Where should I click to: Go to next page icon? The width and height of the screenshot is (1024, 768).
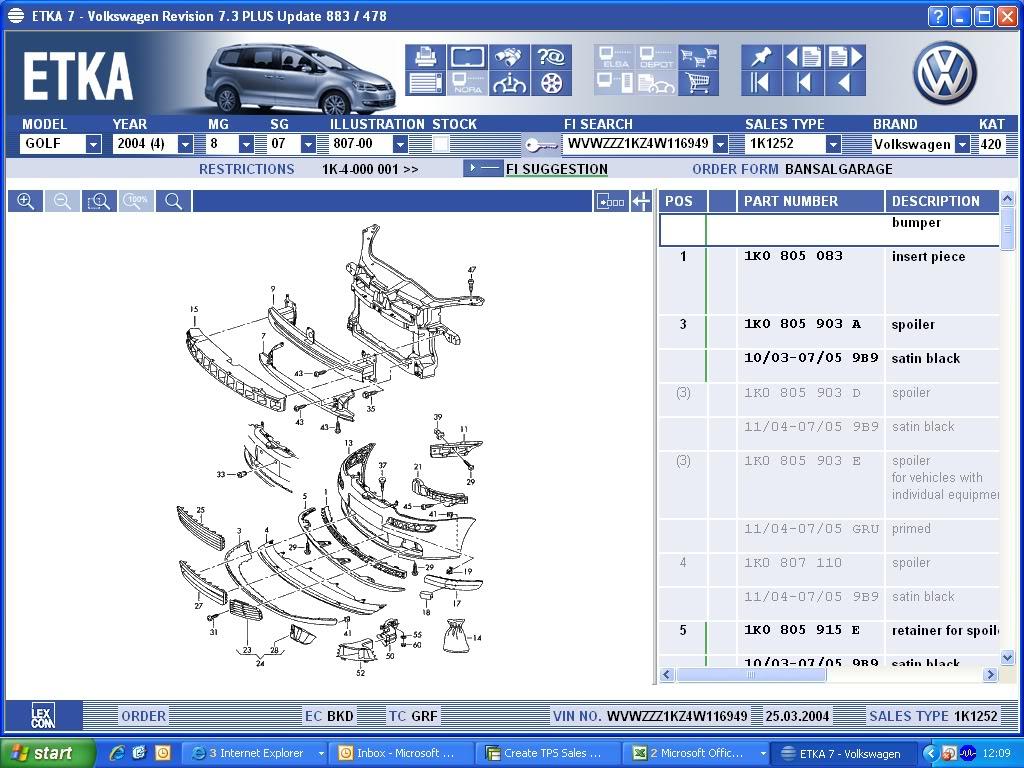pos(845,57)
